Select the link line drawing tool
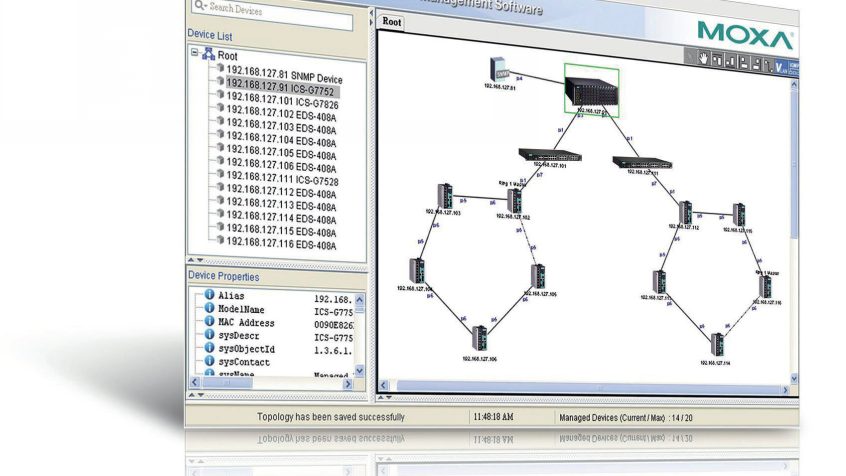 pyautogui.click(x=768, y=66)
